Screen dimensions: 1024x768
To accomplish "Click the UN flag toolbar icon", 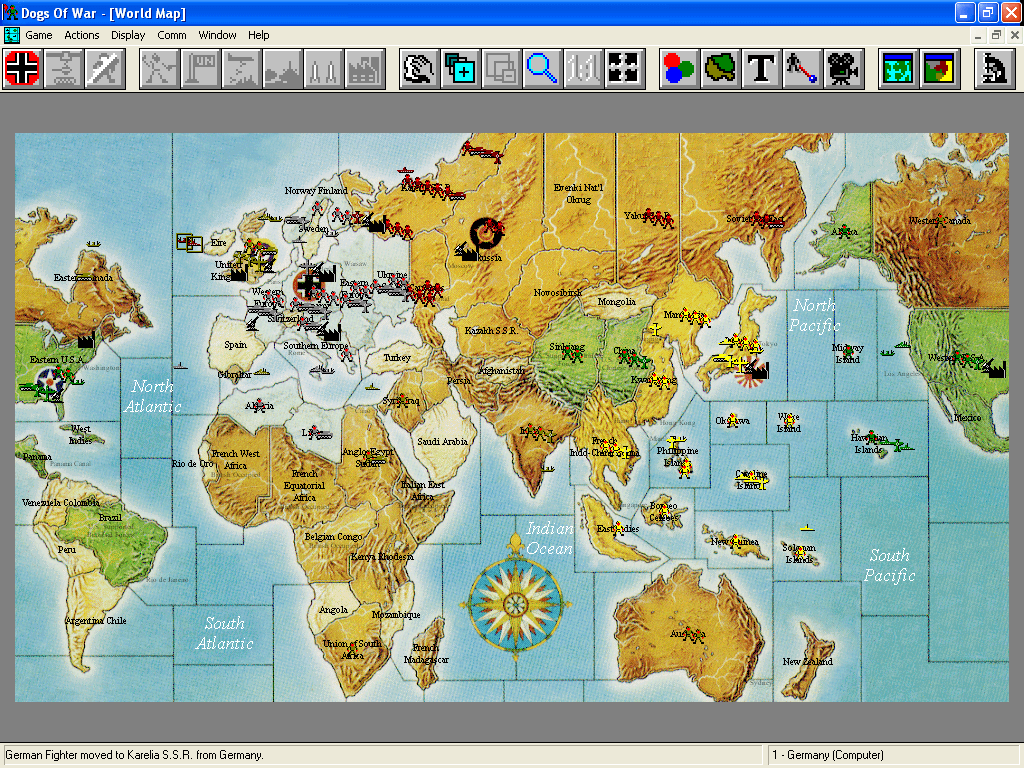I will (x=200, y=69).
